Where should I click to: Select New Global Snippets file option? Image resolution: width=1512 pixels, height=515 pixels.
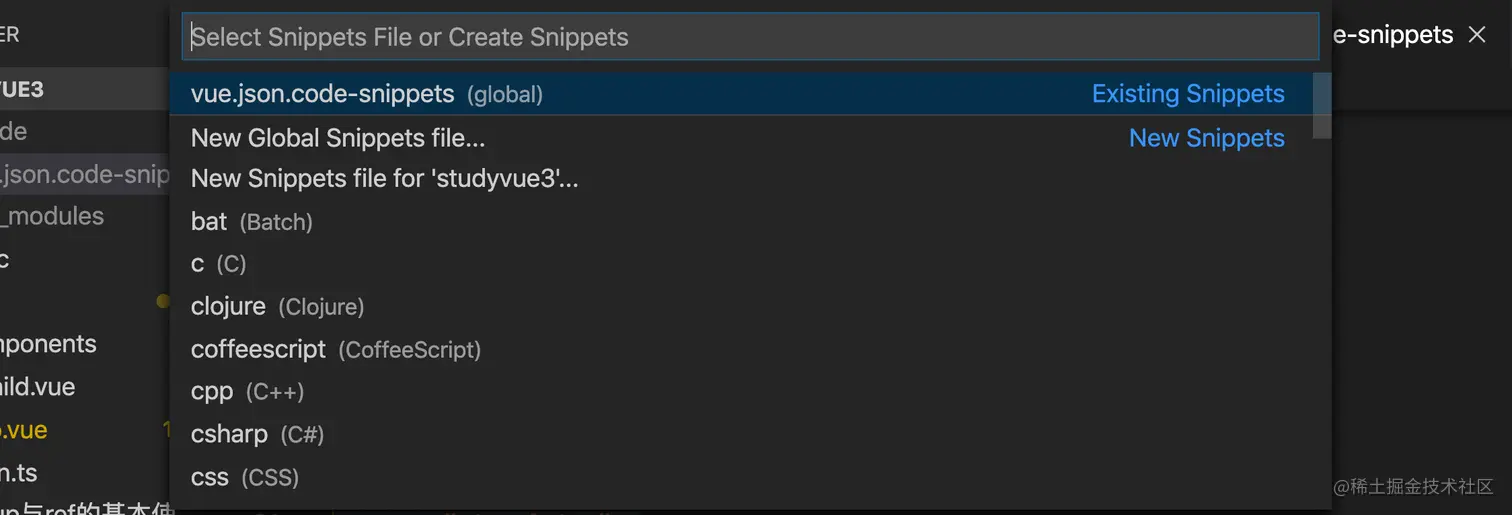click(338, 138)
